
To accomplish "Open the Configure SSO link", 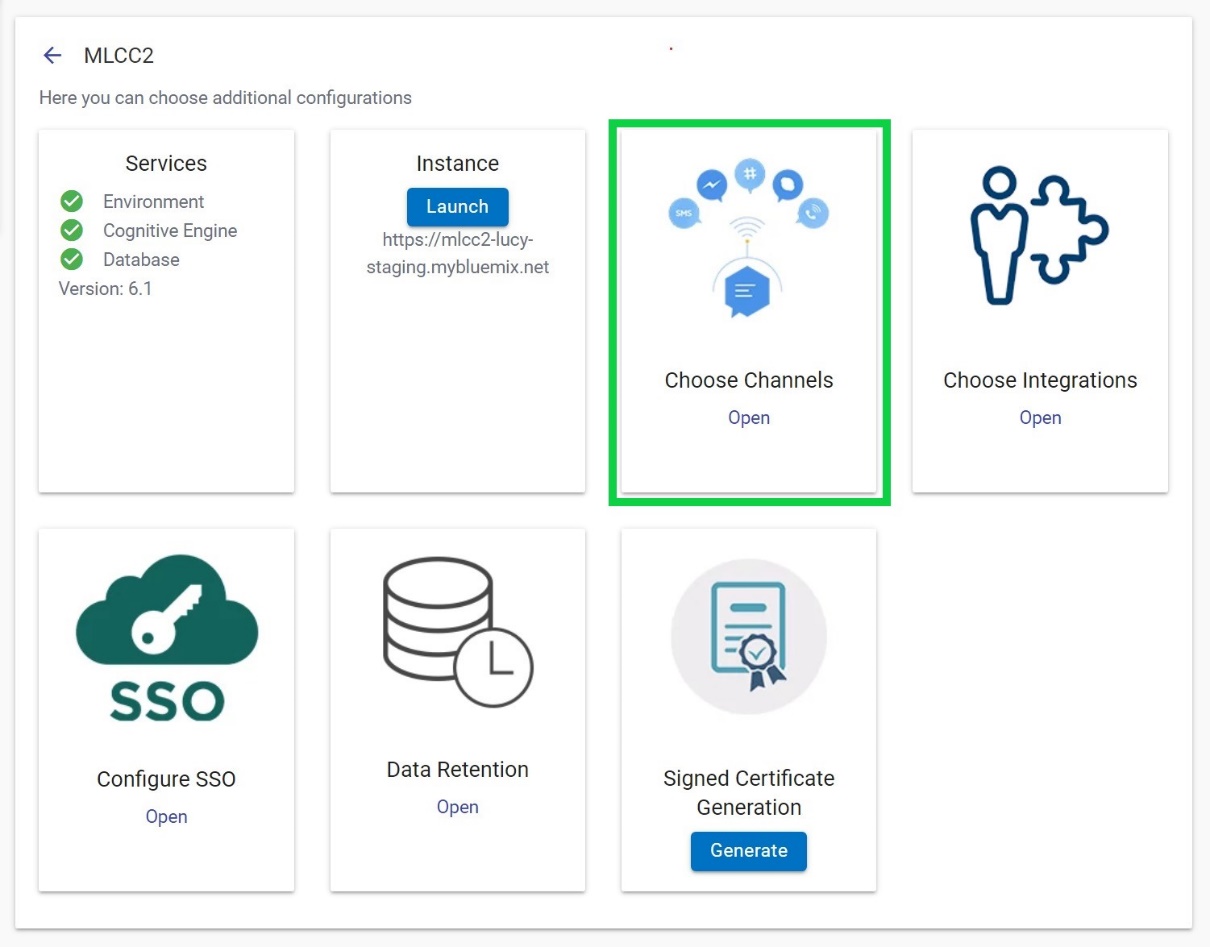I will point(166,817).
